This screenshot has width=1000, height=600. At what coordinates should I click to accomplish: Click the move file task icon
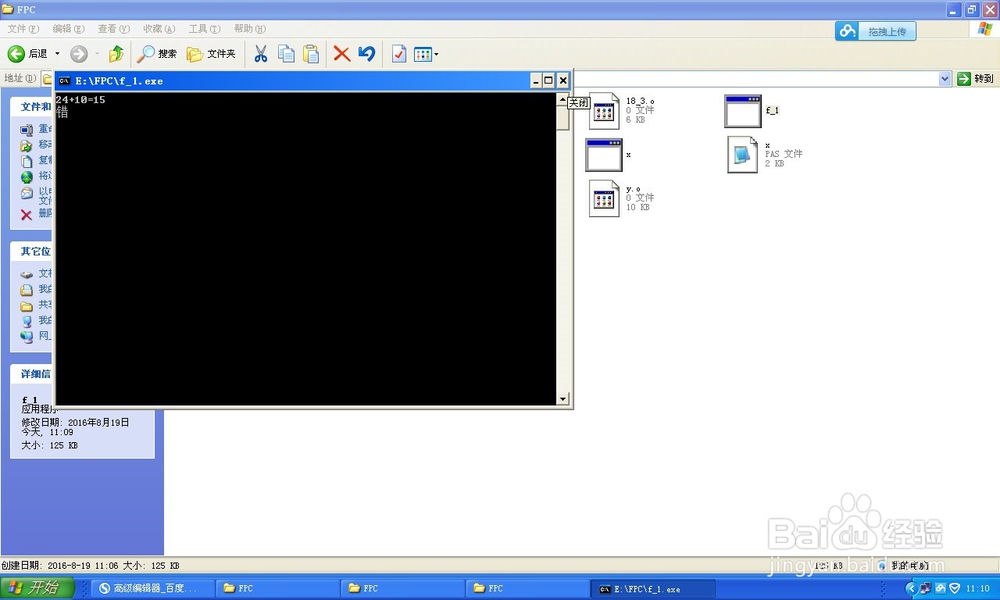click(26, 145)
